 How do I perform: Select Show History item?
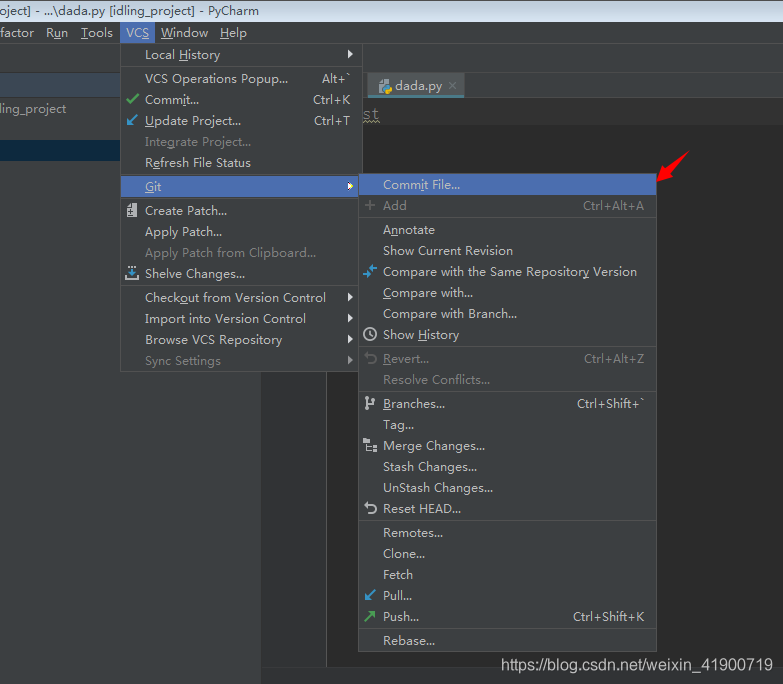click(507, 335)
